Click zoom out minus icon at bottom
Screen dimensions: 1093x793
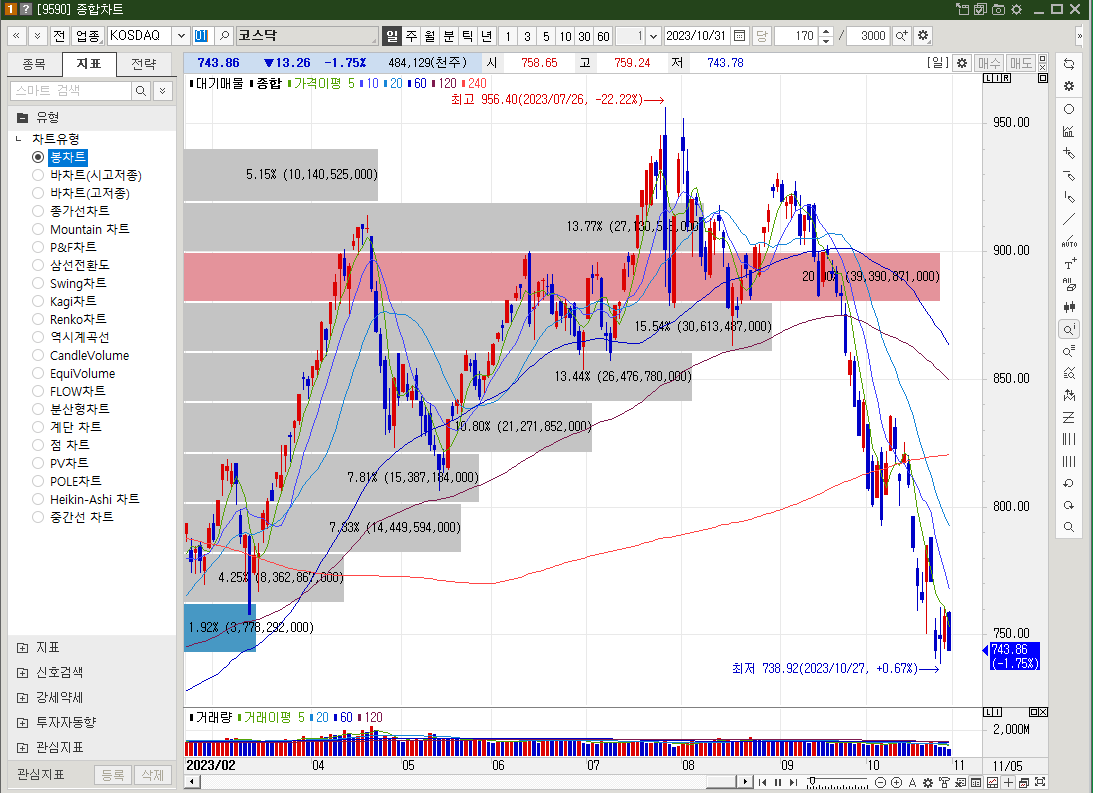pos(880,783)
